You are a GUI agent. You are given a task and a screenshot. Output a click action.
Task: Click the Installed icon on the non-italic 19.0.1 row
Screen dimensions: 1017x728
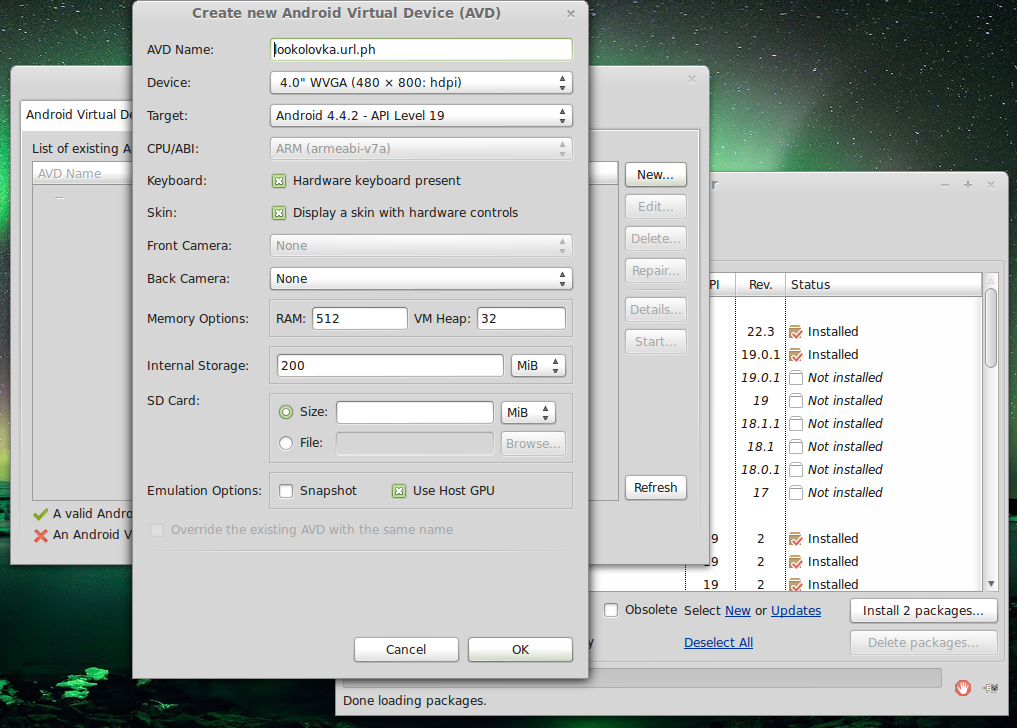(x=796, y=355)
